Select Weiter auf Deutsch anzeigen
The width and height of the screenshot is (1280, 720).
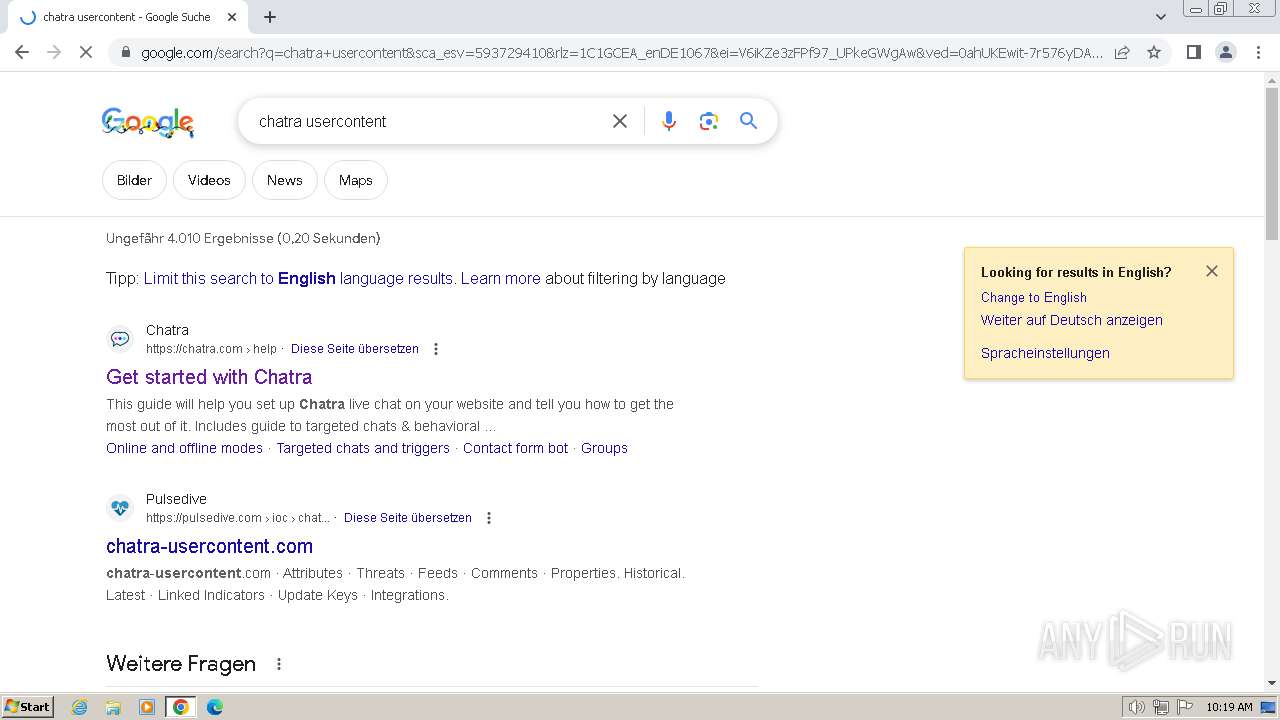[x=1071, y=320]
